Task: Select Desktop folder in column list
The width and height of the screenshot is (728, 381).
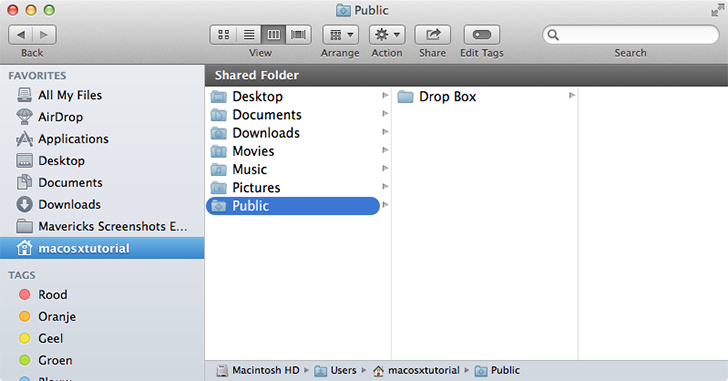Action: tap(293, 96)
